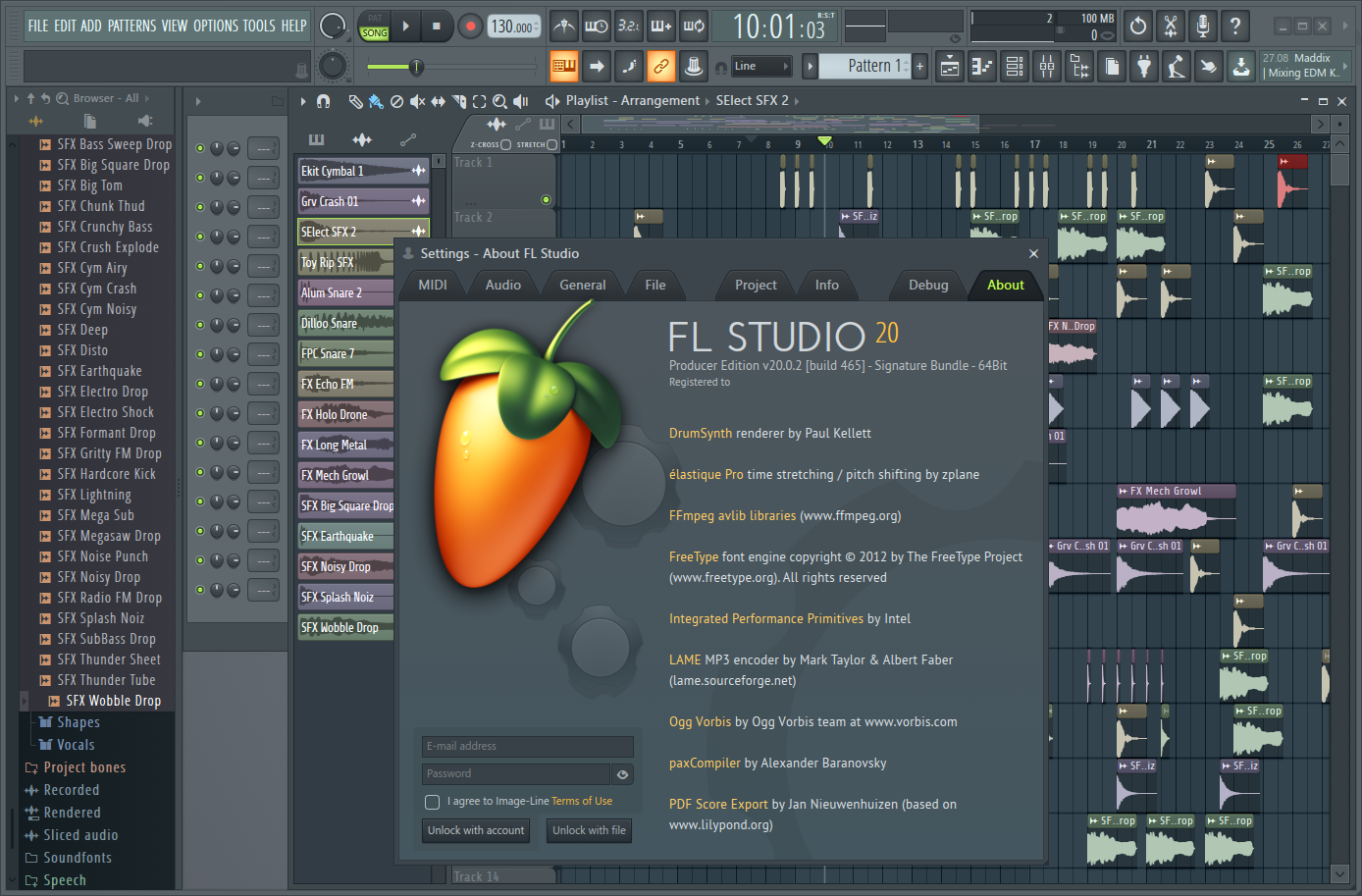Image resolution: width=1362 pixels, height=896 pixels.
Task: Click the E-mail address field
Action: point(528,746)
